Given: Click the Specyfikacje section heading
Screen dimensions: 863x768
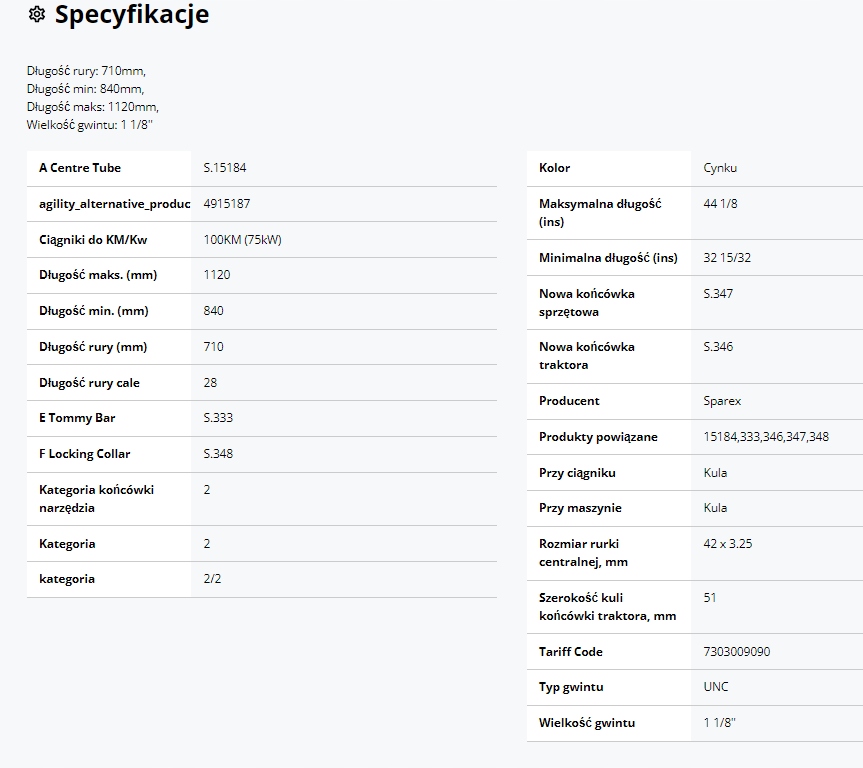Looking at the screenshot, I should point(131,14).
